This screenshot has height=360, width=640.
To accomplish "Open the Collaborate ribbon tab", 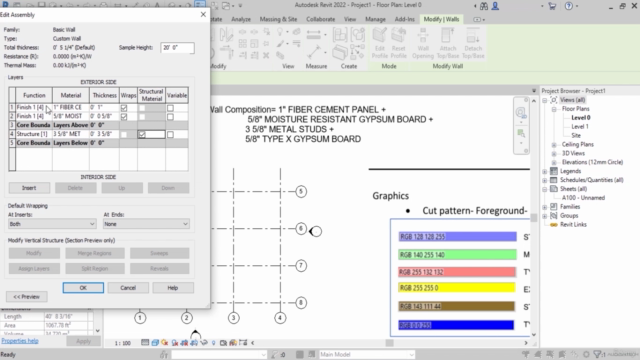I will click(320, 19).
